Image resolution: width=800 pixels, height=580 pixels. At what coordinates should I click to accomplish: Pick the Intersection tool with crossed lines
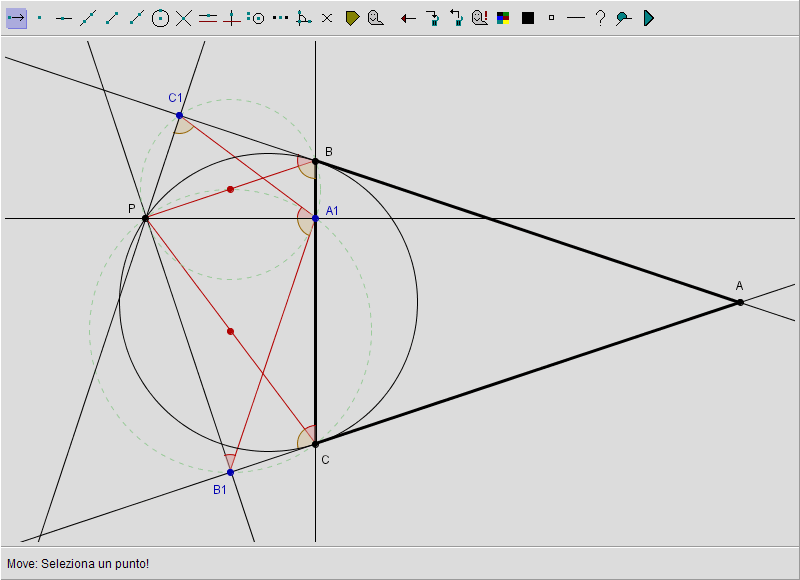(x=184, y=18)
